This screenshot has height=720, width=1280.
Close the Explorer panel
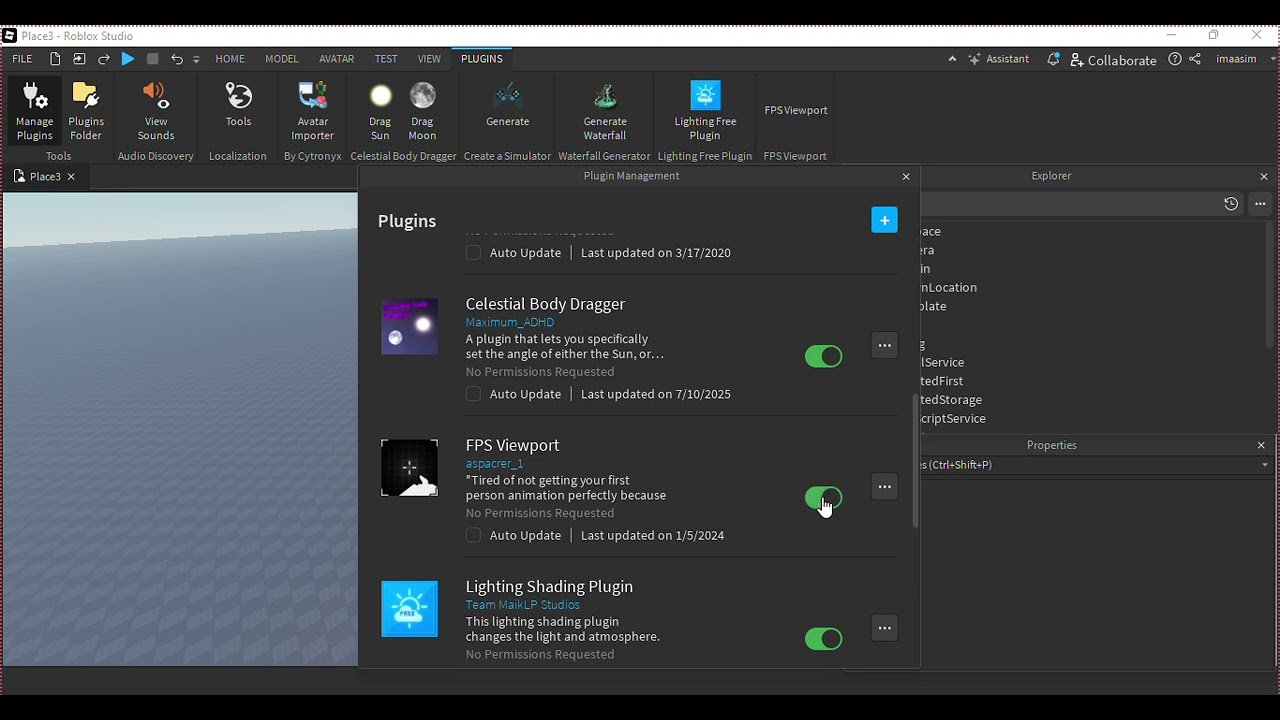1264,177
